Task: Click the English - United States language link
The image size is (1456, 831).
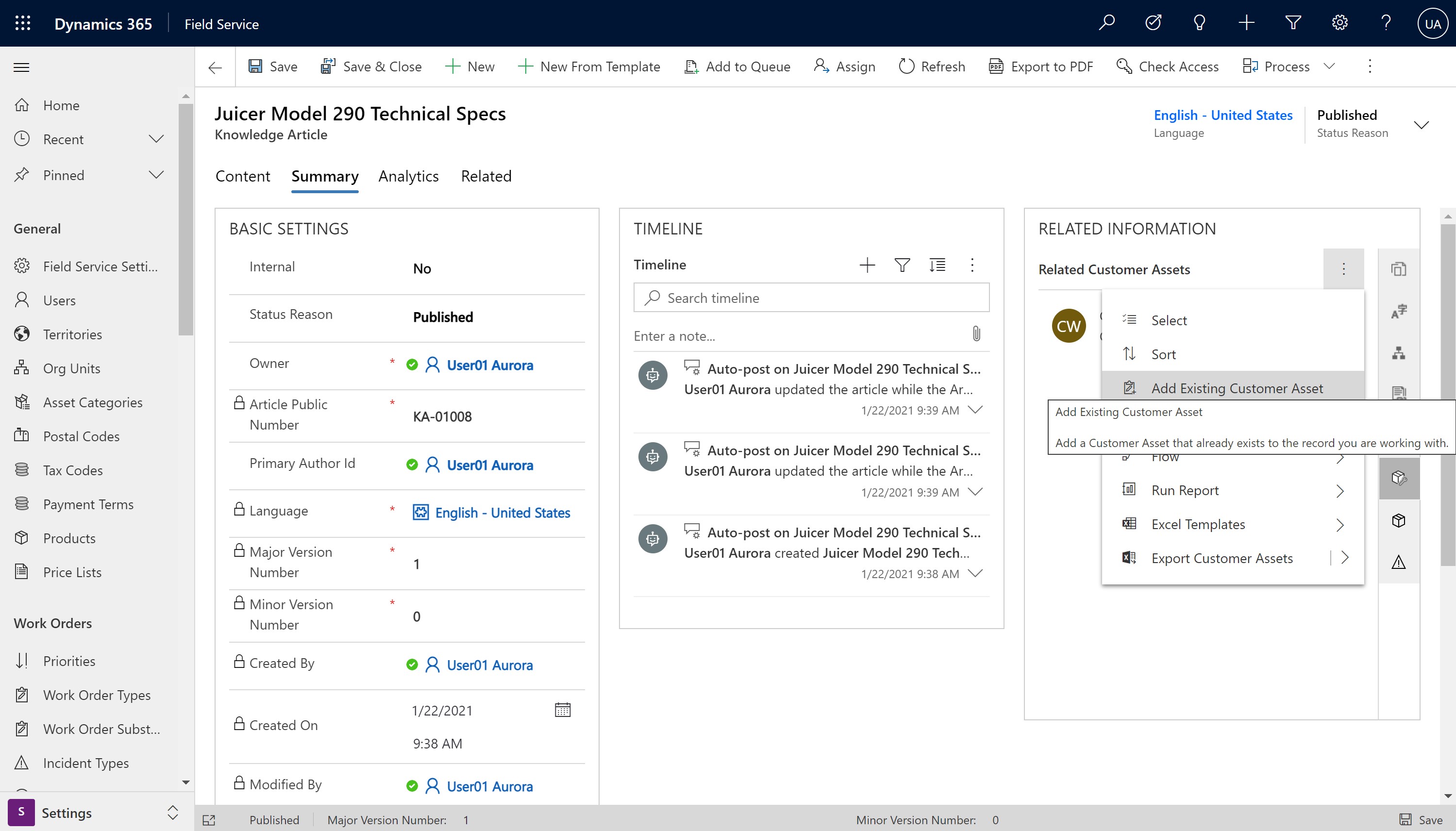Action: point(1223,114)
